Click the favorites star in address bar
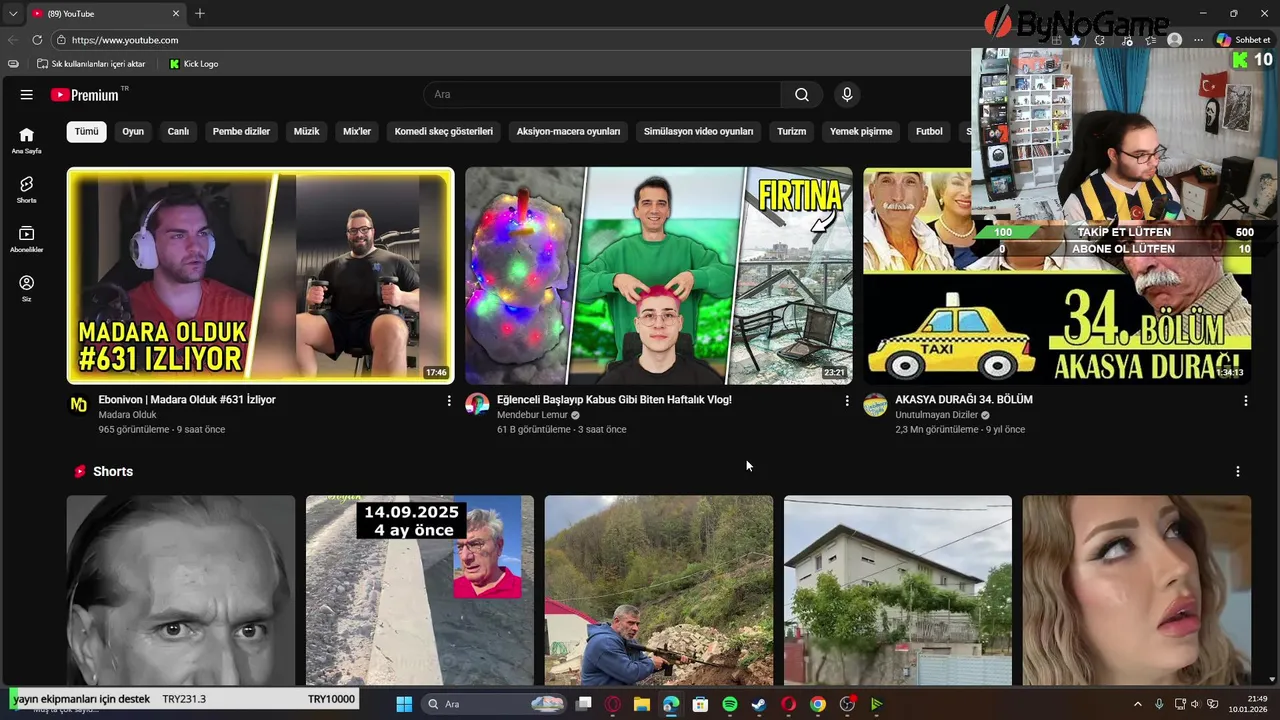The width and height of the screenshot is (1280, 720). tap(1075, 40)
